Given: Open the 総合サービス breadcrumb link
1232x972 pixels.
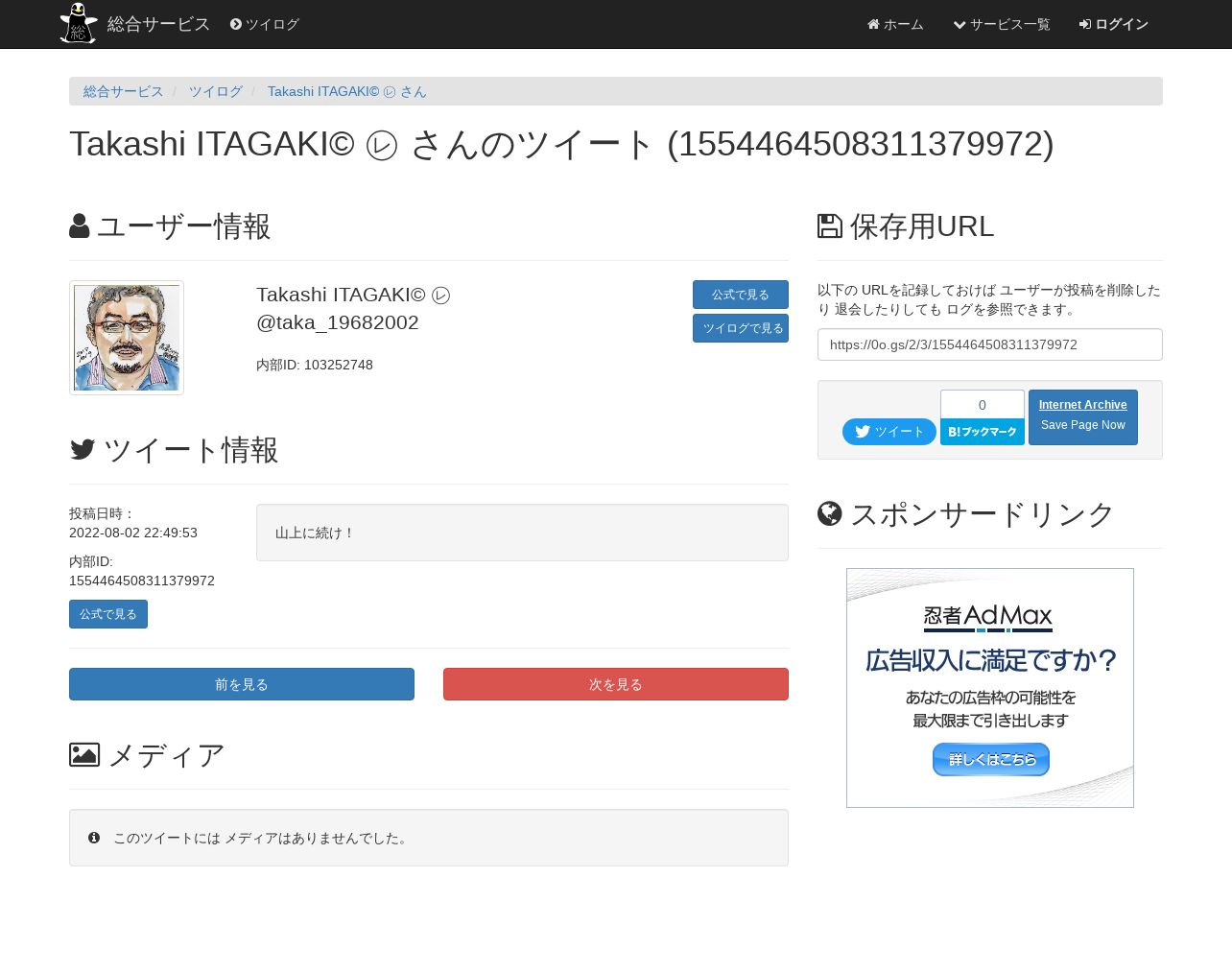Looking at the screenshot, I should pos(124,91).
